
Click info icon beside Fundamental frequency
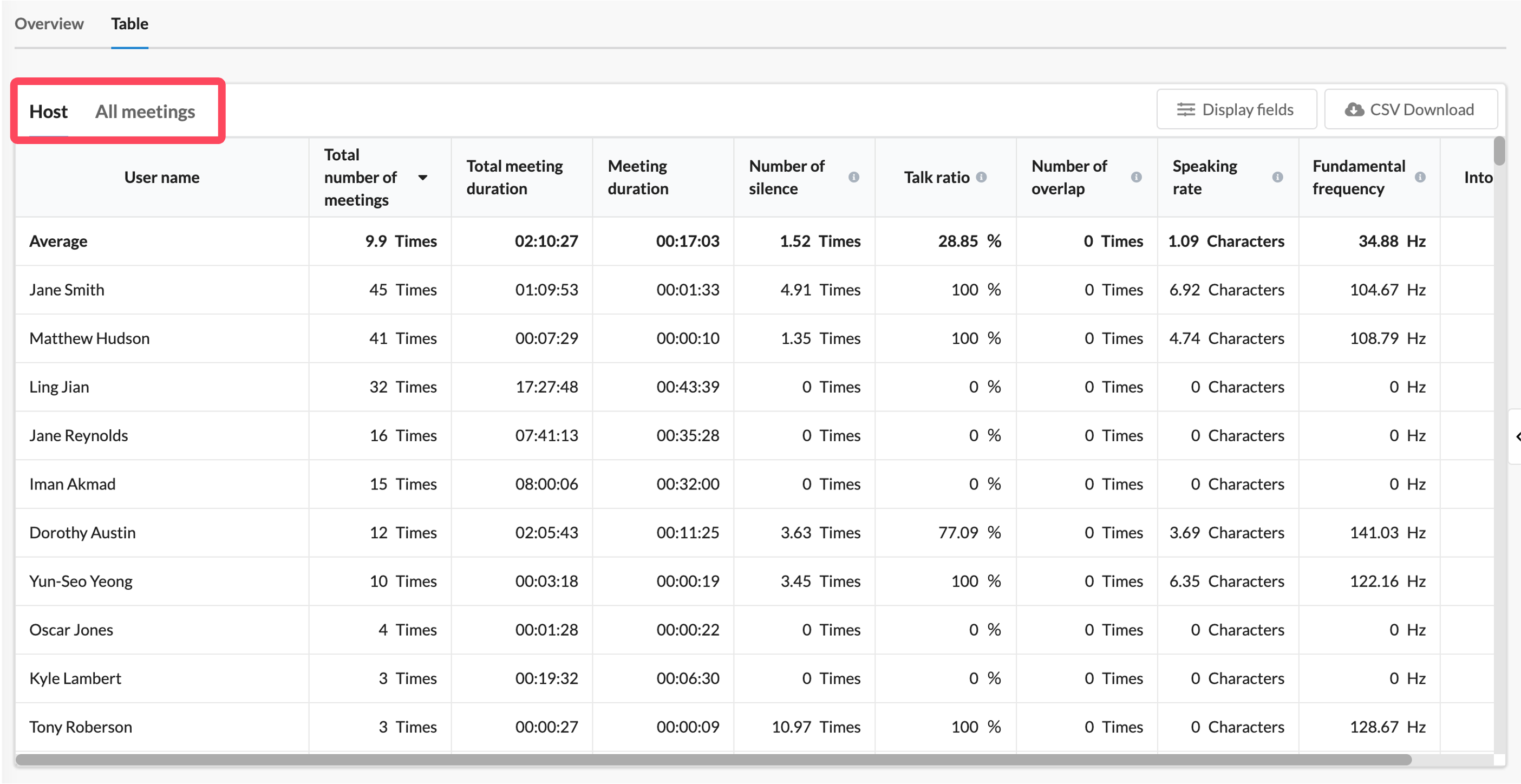1419,177
